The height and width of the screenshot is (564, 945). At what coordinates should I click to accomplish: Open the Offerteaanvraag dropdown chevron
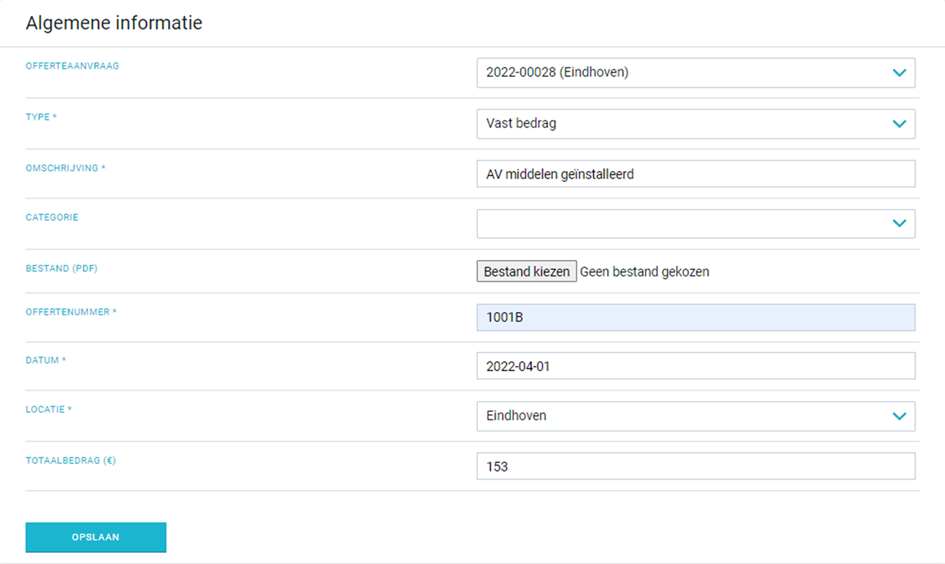point(899,73)
